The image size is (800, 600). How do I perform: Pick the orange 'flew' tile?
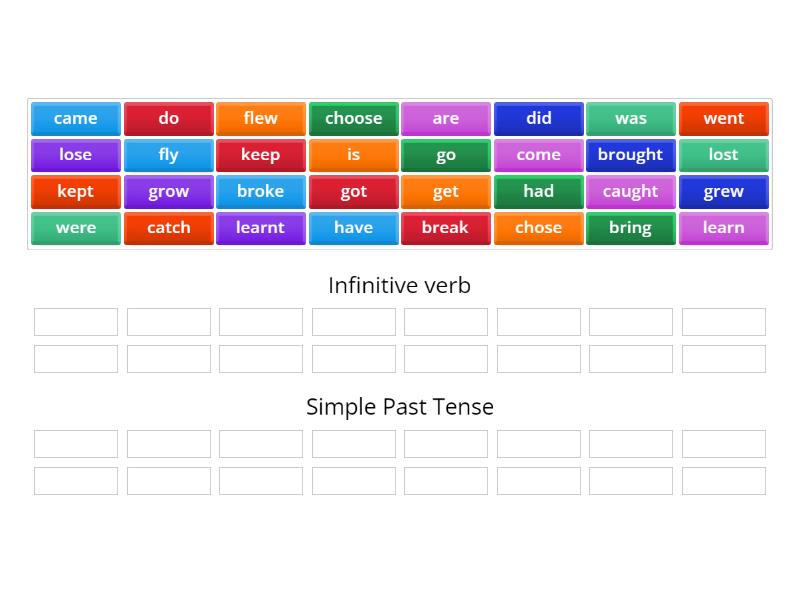(261, 119)
